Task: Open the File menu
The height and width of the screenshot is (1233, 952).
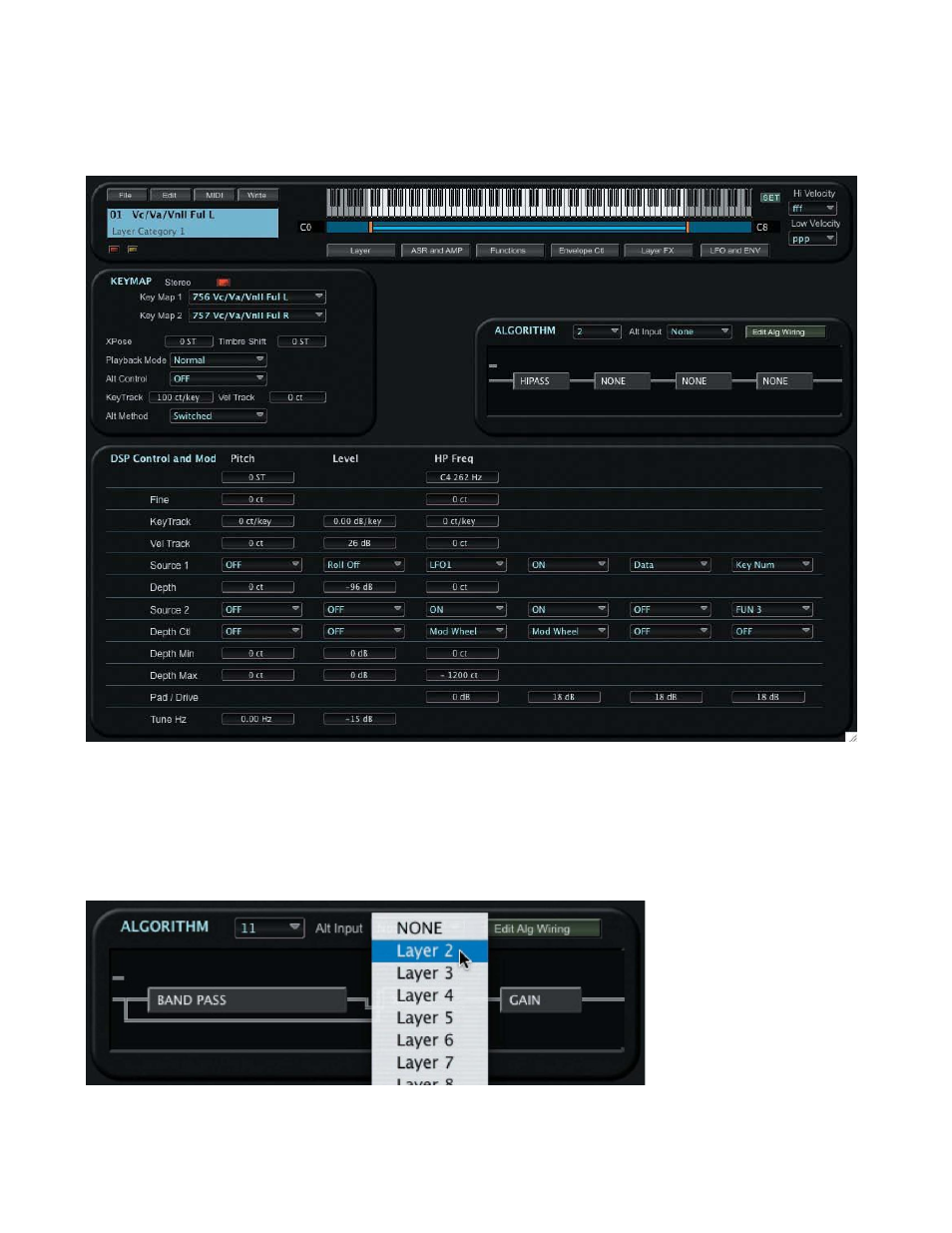Action: [126, 196]
